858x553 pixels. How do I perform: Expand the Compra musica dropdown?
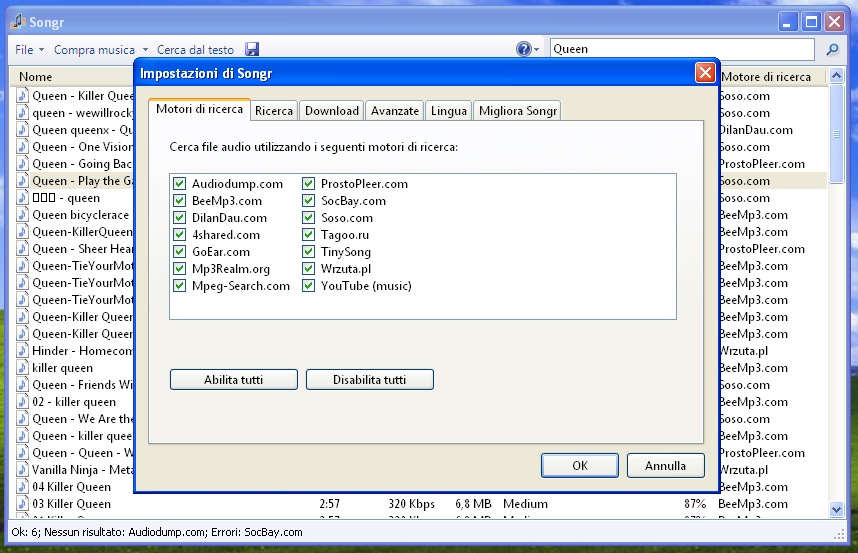(x=100, y=49)
